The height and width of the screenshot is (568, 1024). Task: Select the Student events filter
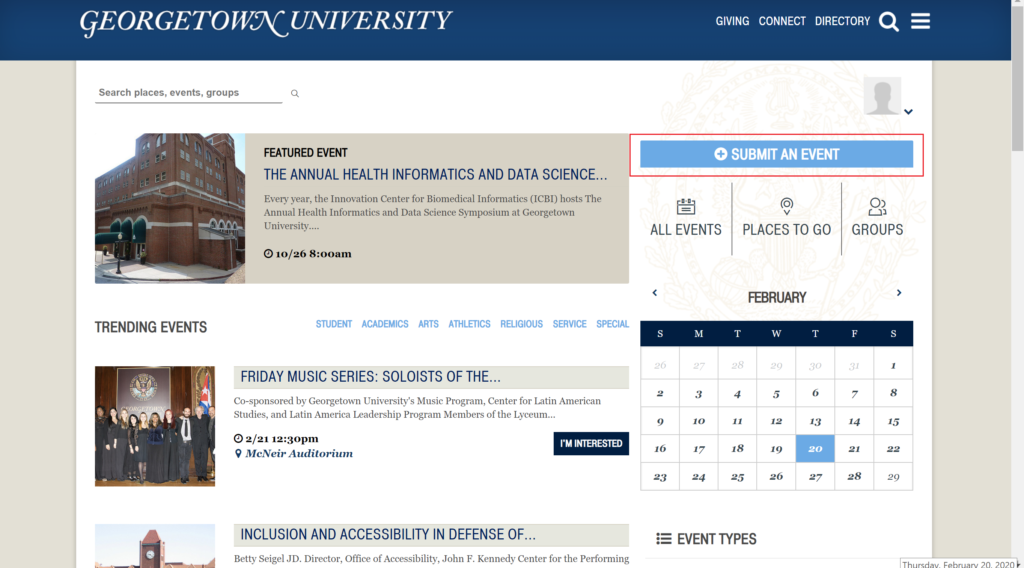tap(334, 324)
